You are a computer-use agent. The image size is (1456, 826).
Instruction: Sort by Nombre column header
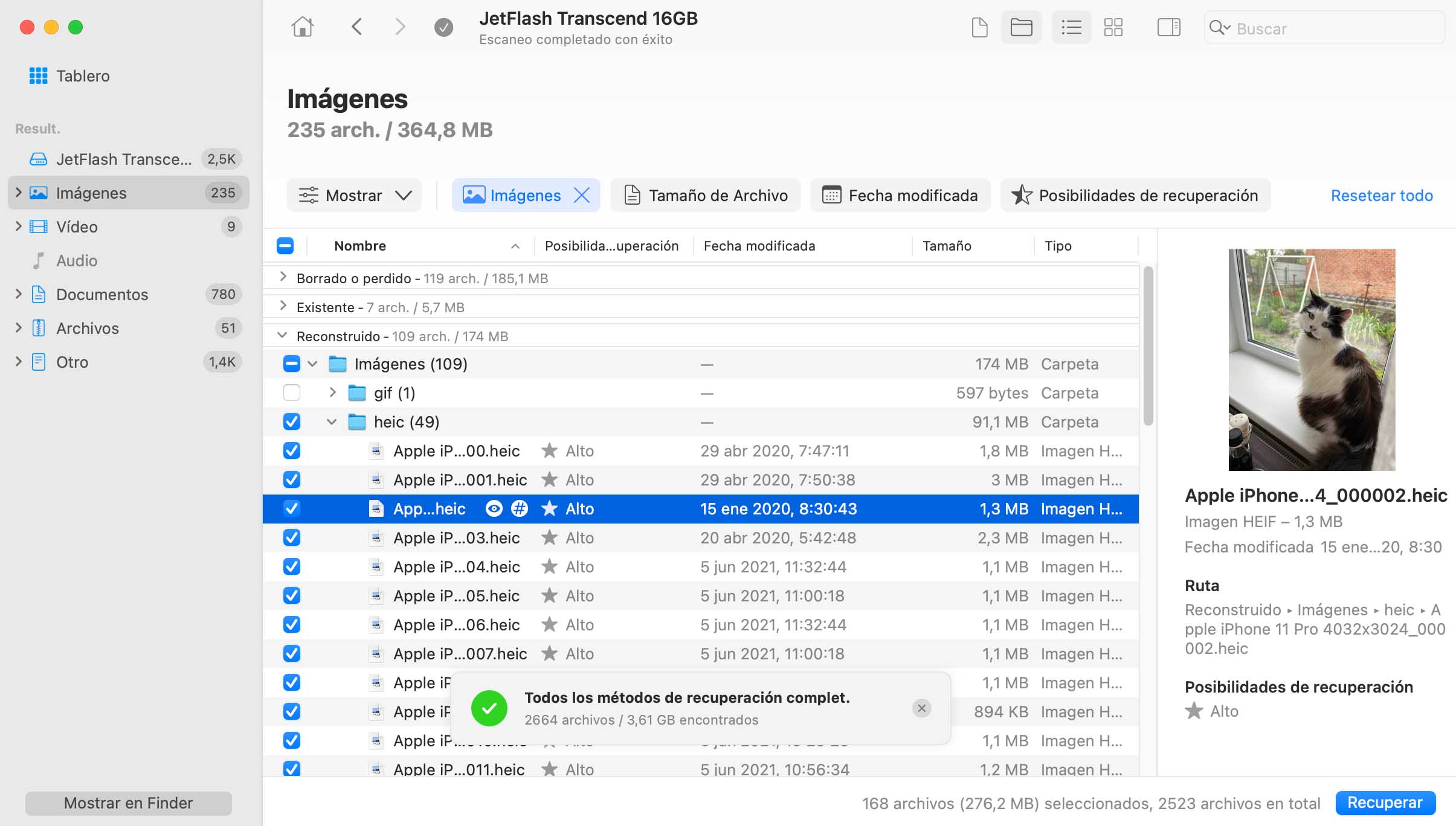[x=360, y=246]
